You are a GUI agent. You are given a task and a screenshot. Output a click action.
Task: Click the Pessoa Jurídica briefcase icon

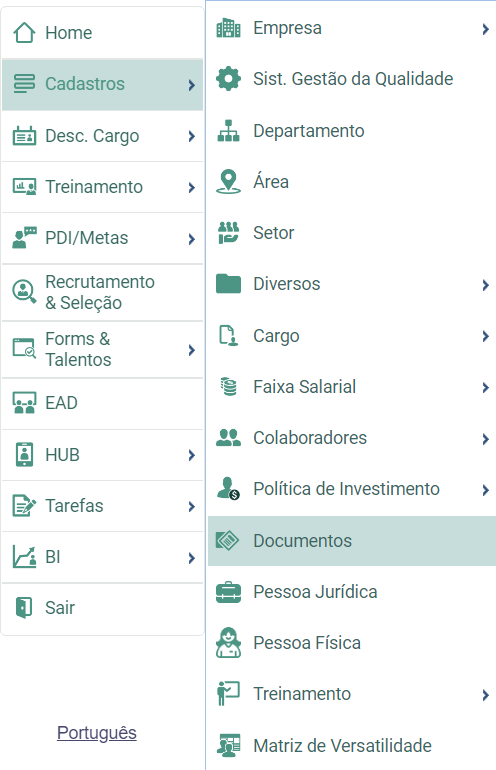click(228, 592)
